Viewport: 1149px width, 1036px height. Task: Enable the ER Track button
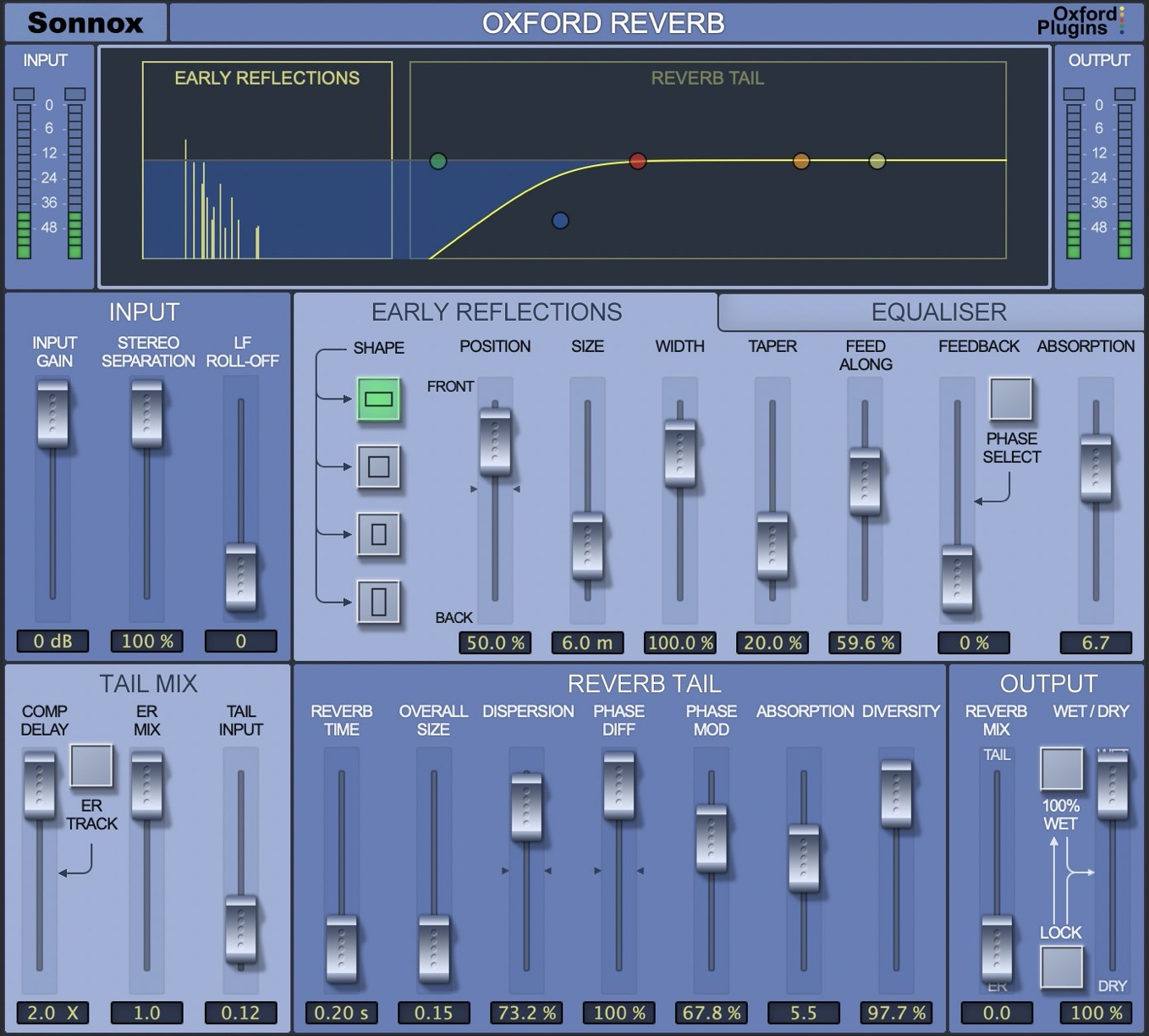(x=91, y=766)
